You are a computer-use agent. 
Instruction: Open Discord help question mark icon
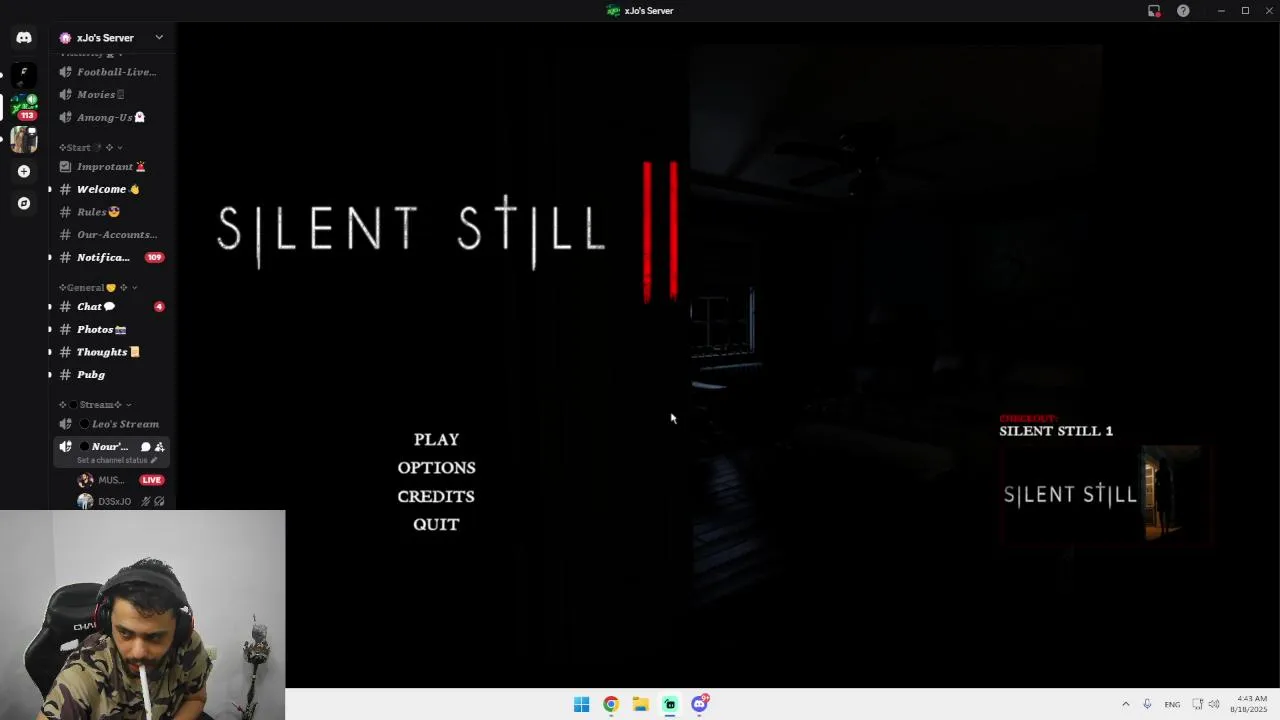pos(1183,11)
